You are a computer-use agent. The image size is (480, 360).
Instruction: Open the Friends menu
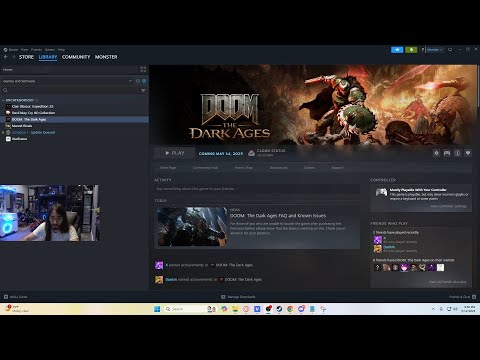coord(36,49)
